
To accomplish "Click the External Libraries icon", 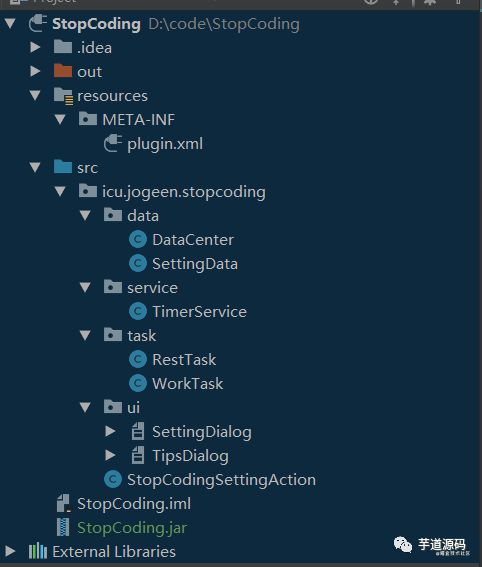I will tap(38, 551).
